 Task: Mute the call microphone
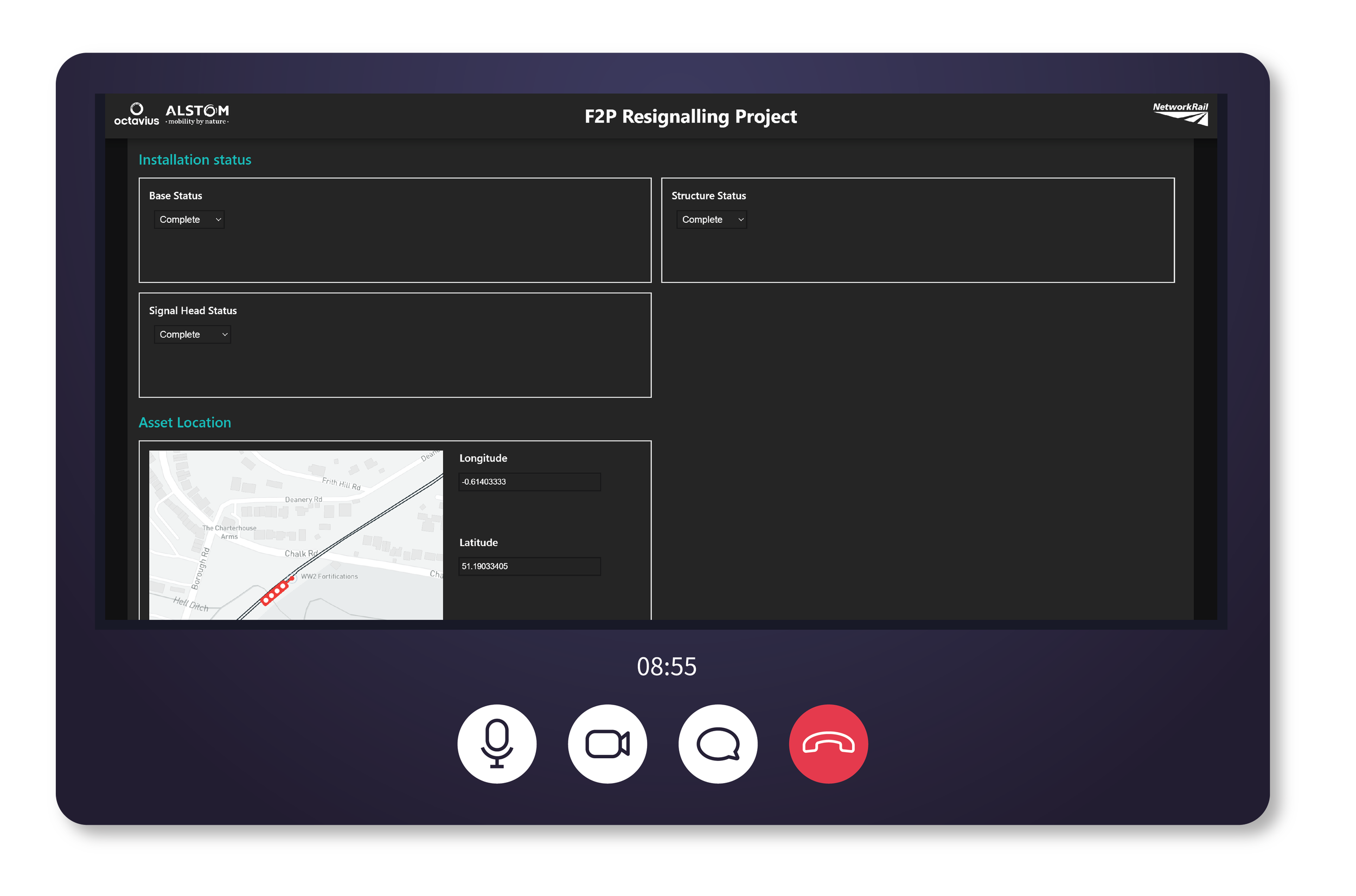tap(497, 744)
